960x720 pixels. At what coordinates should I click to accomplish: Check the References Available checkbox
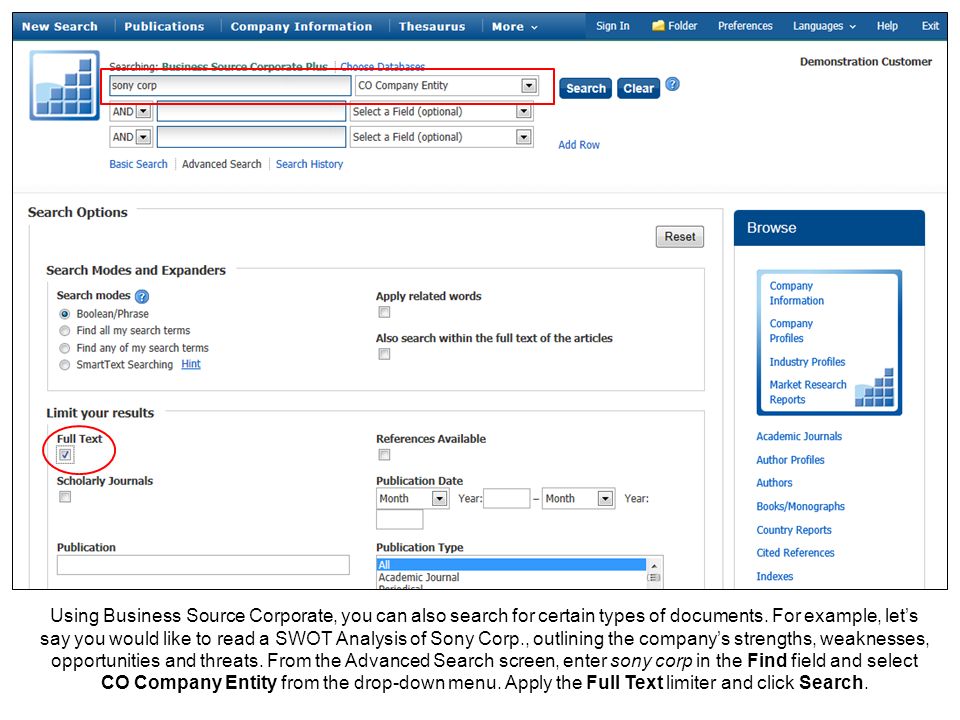[384, 454]
